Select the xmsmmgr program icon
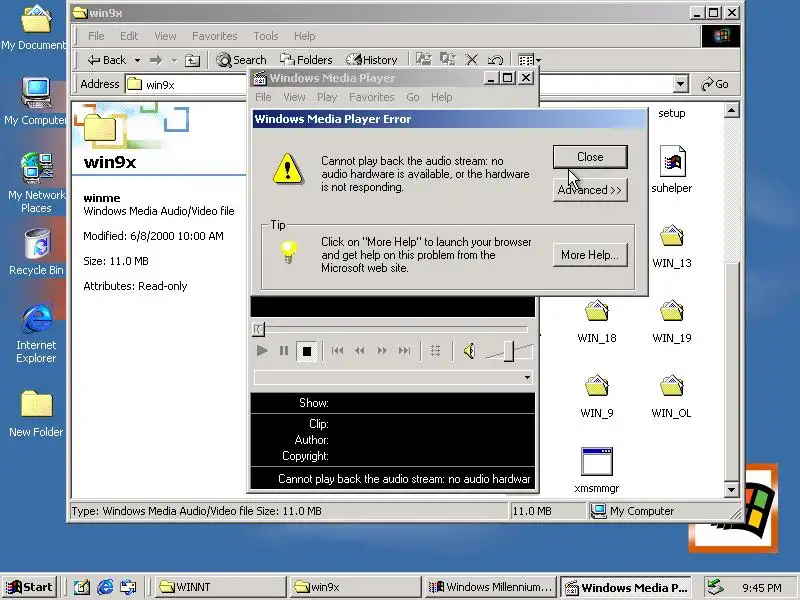Screen dimensions: 800x600 point(596,470)
